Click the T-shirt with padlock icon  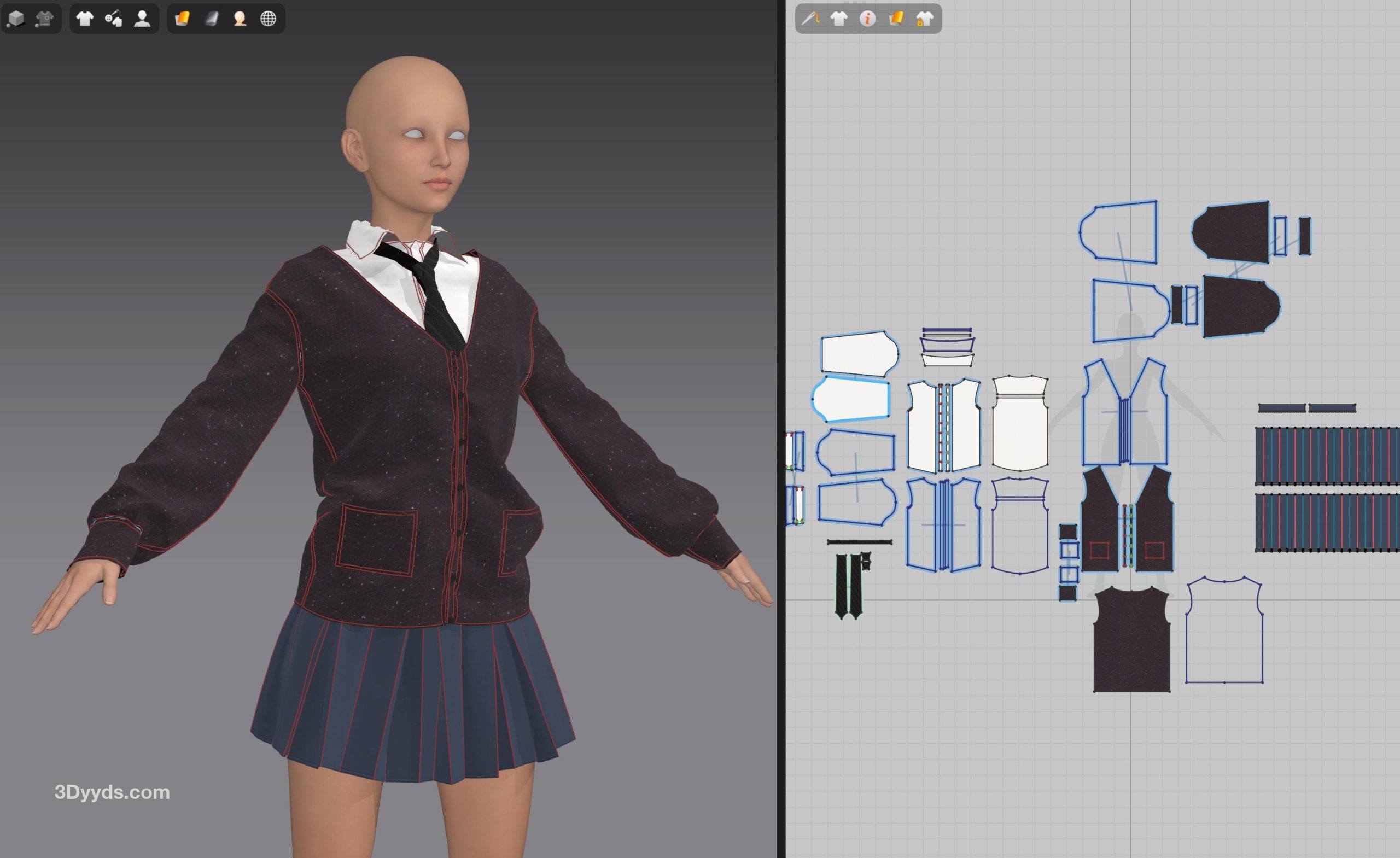[x=924, y=19]
